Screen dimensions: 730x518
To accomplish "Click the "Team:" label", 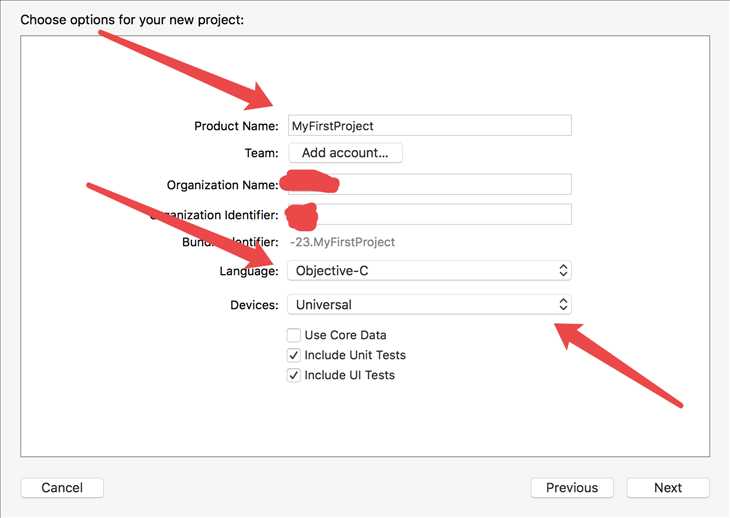I will pos(262,153).
